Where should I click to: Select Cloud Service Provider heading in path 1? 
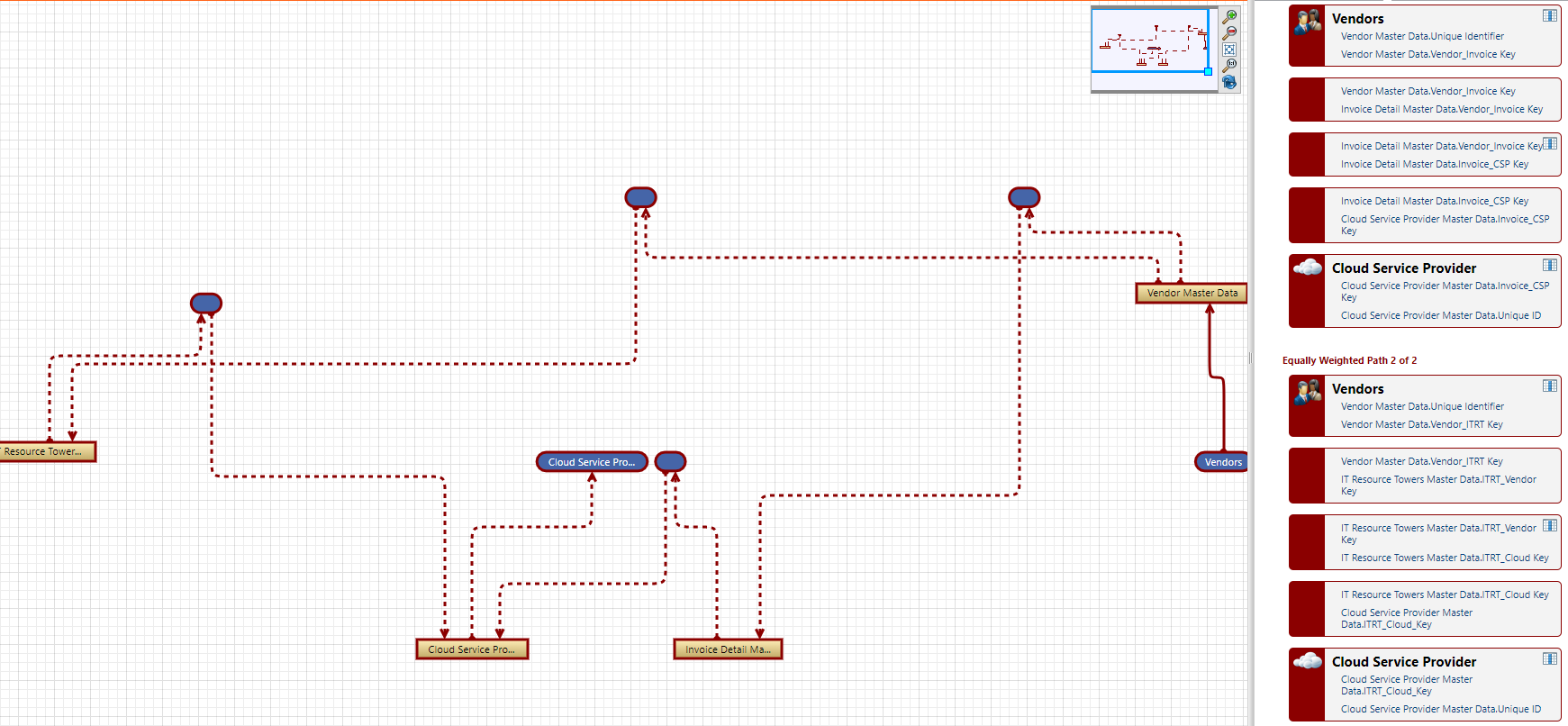(1404, 268)
